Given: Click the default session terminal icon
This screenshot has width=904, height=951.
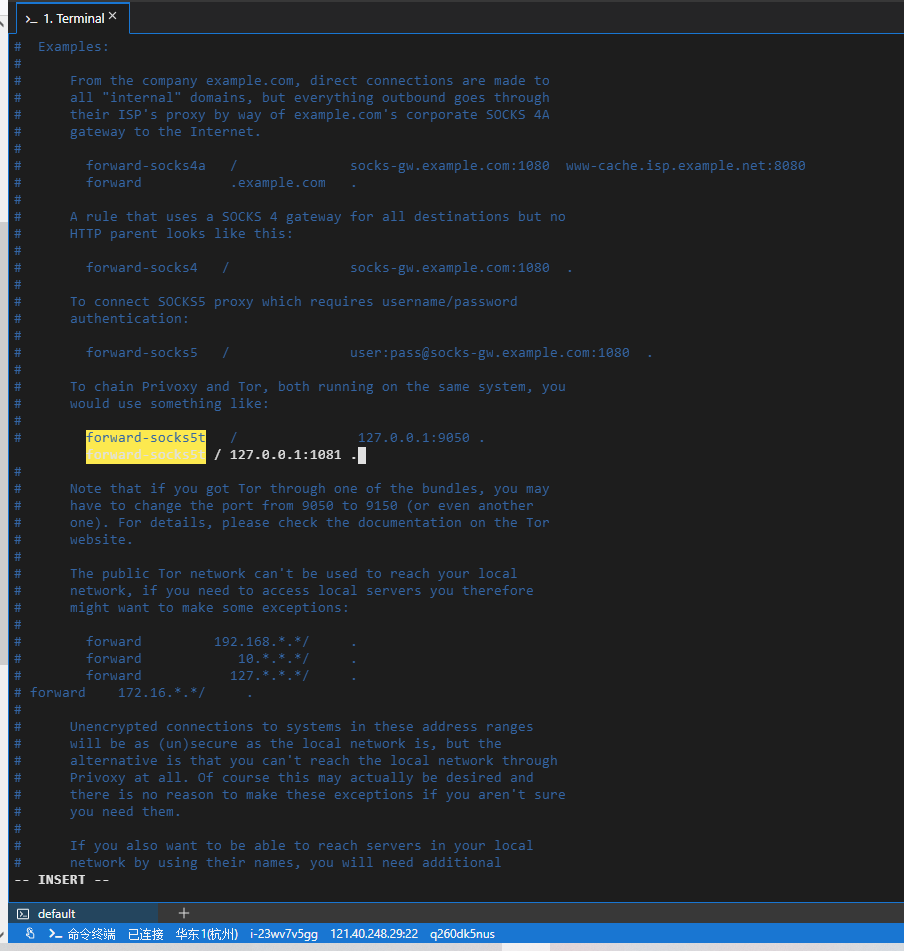Looking at the screenshot, I should click(23, 914).
